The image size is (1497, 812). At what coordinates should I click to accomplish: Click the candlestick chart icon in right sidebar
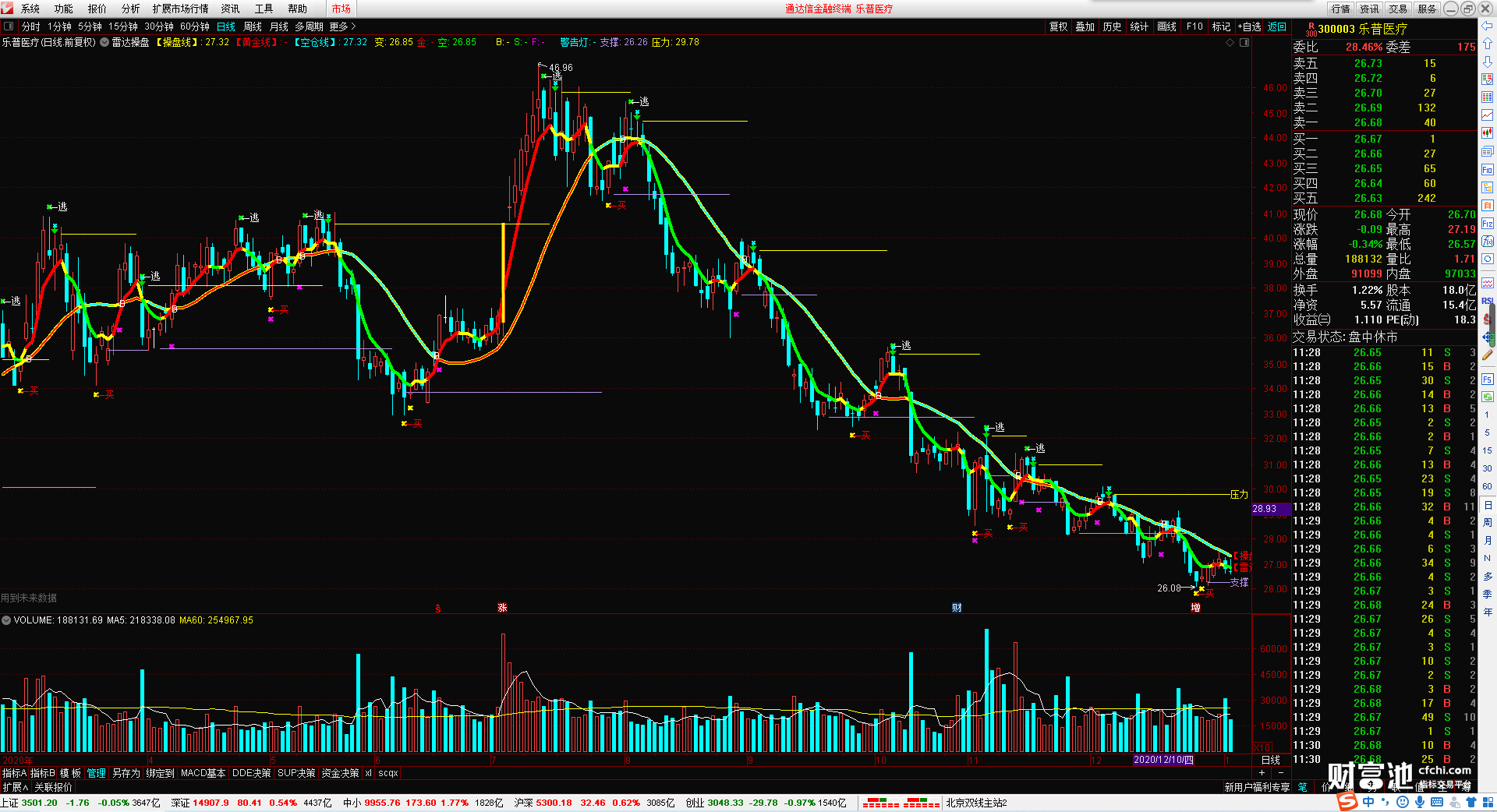coord(1488,133)
